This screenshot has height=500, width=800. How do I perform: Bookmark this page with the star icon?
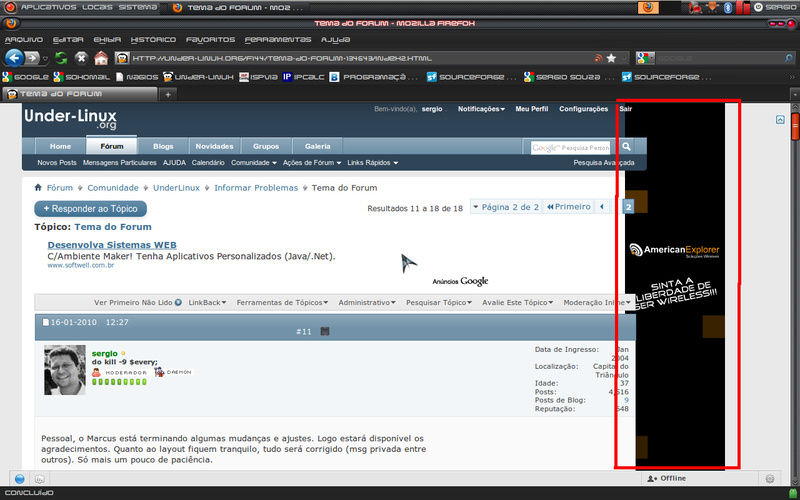click(x=611, y=58)
